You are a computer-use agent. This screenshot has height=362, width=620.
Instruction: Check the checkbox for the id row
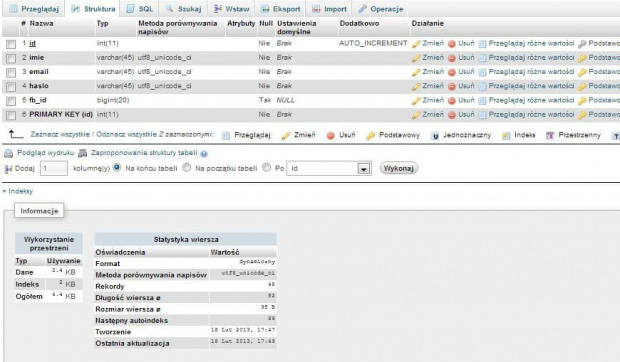[11, 44]
